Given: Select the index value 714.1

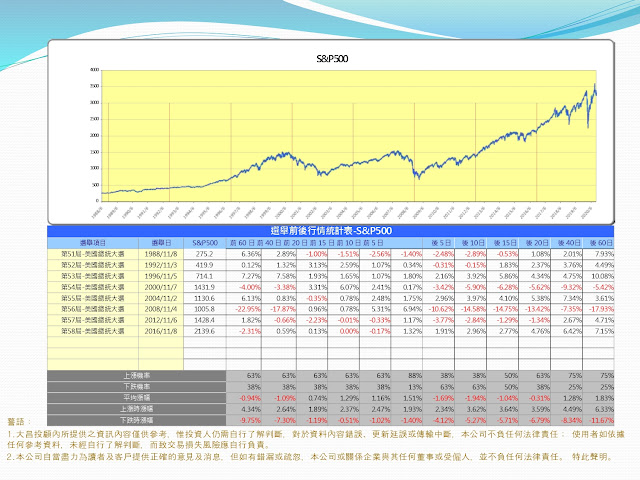Looking at the screenshot, I should tap(204, 276).
